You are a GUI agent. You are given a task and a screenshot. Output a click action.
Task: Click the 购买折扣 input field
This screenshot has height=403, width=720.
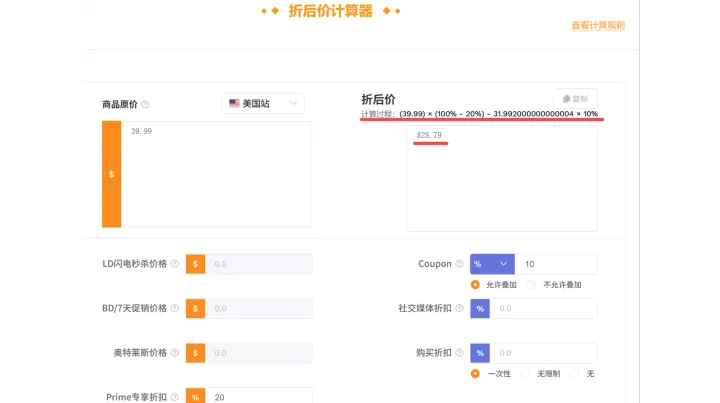pos(544,353)
